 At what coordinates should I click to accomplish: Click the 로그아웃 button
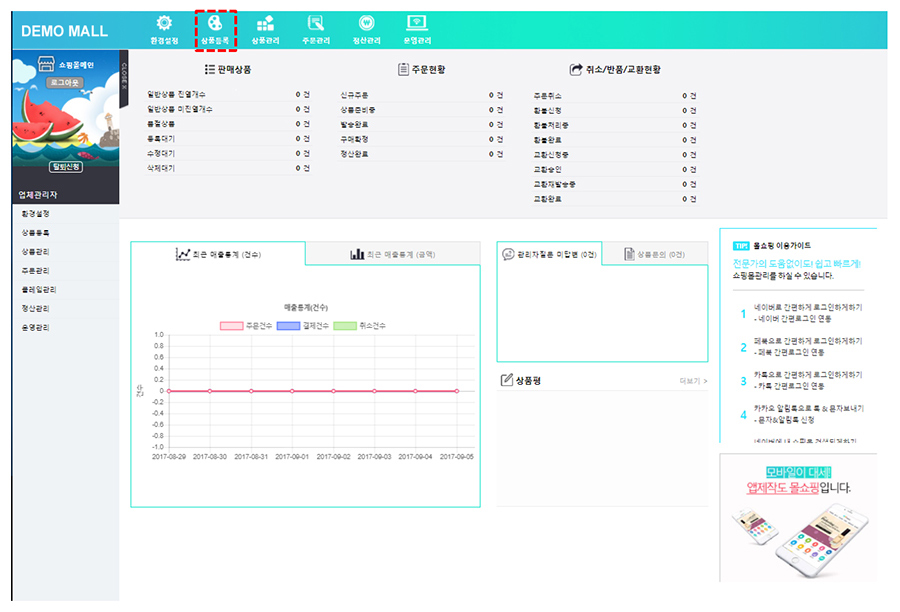[x=65, y=83]
